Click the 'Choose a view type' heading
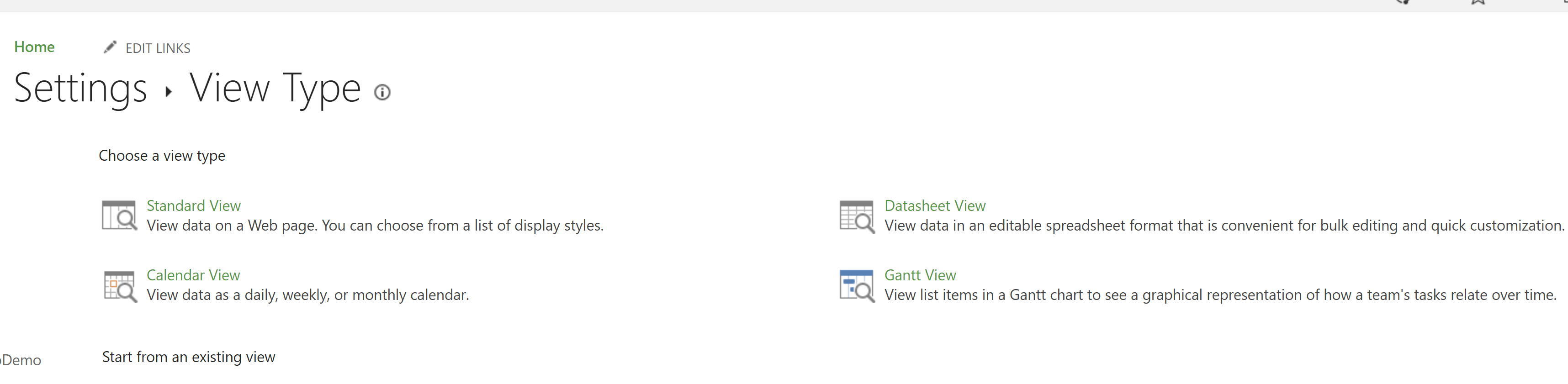Screen dimensions: 1568x384 point(162,156)
